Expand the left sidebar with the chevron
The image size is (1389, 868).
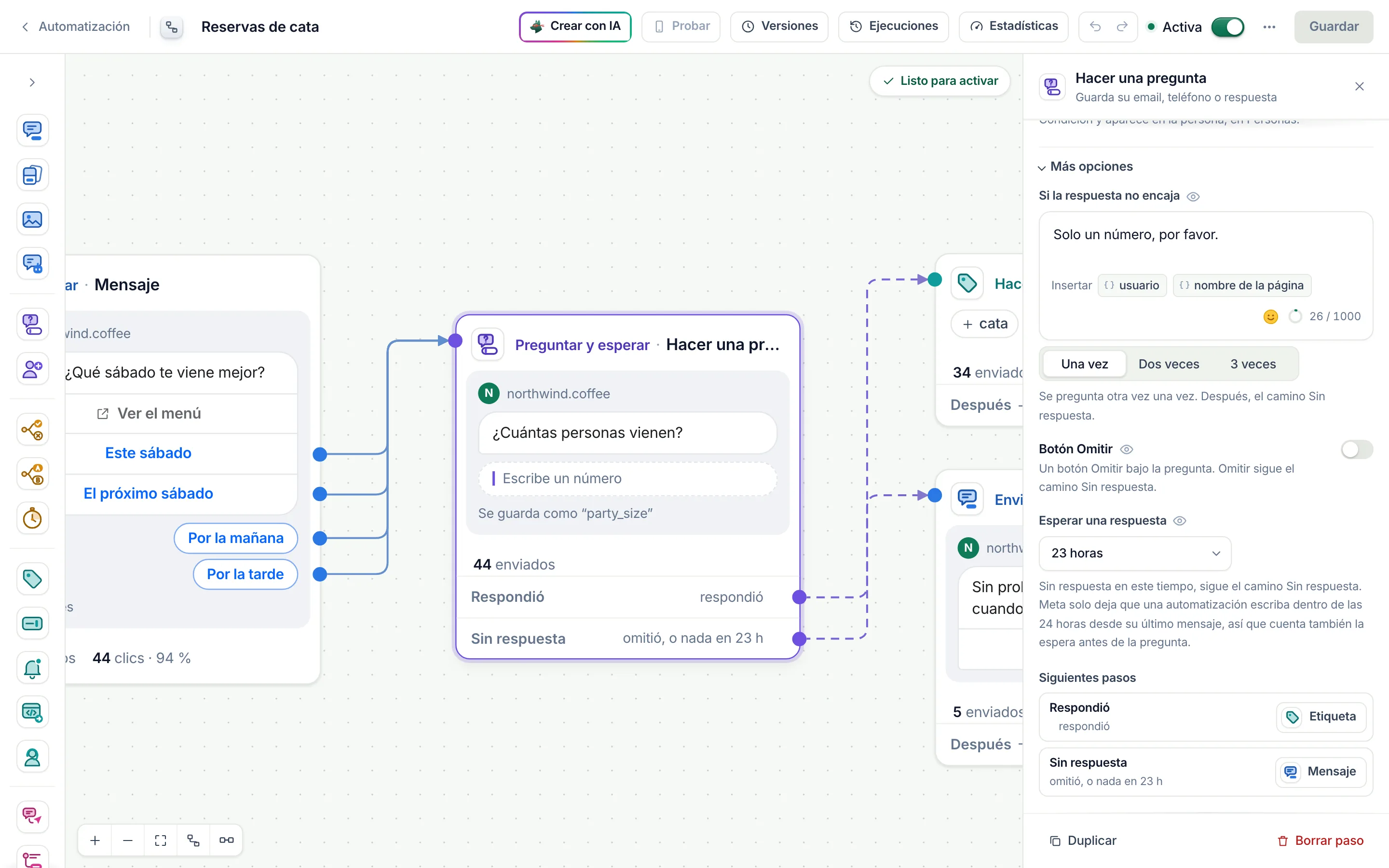(x=32, y=82)
